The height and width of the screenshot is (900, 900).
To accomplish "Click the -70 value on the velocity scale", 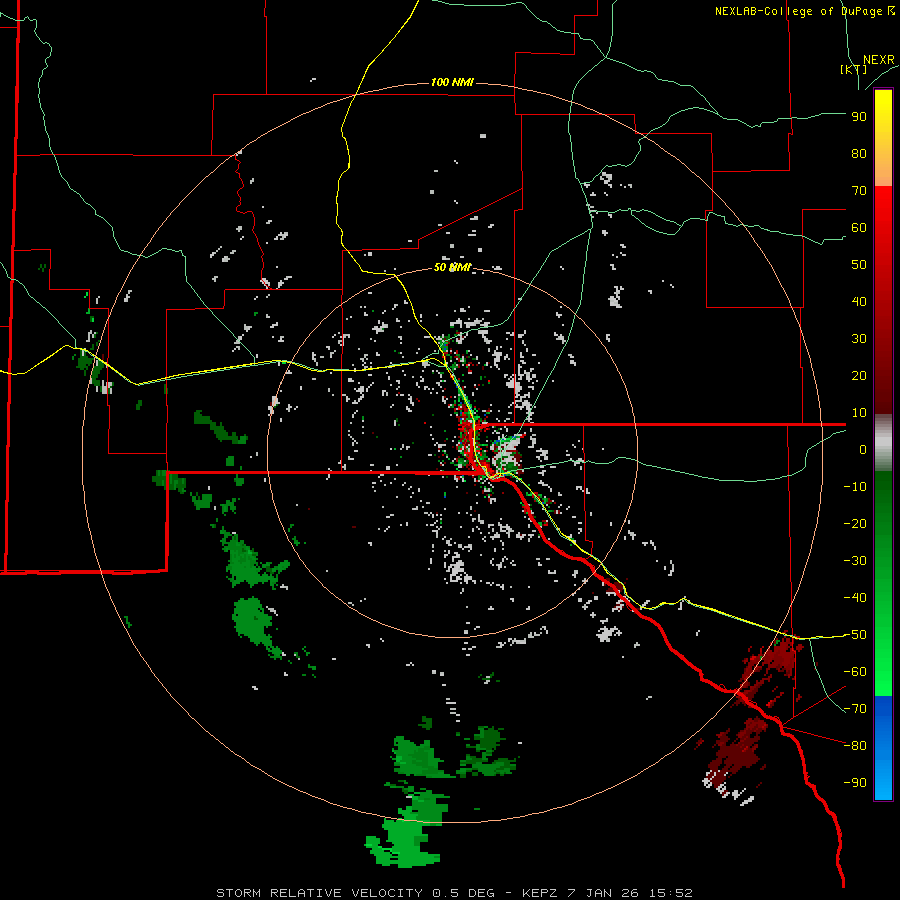I will pyautogui.click(x=855, y=709).
